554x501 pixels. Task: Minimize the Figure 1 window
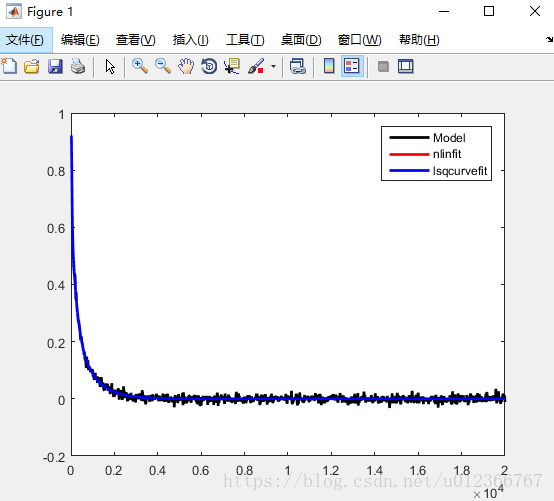click(x=444, y=12)
